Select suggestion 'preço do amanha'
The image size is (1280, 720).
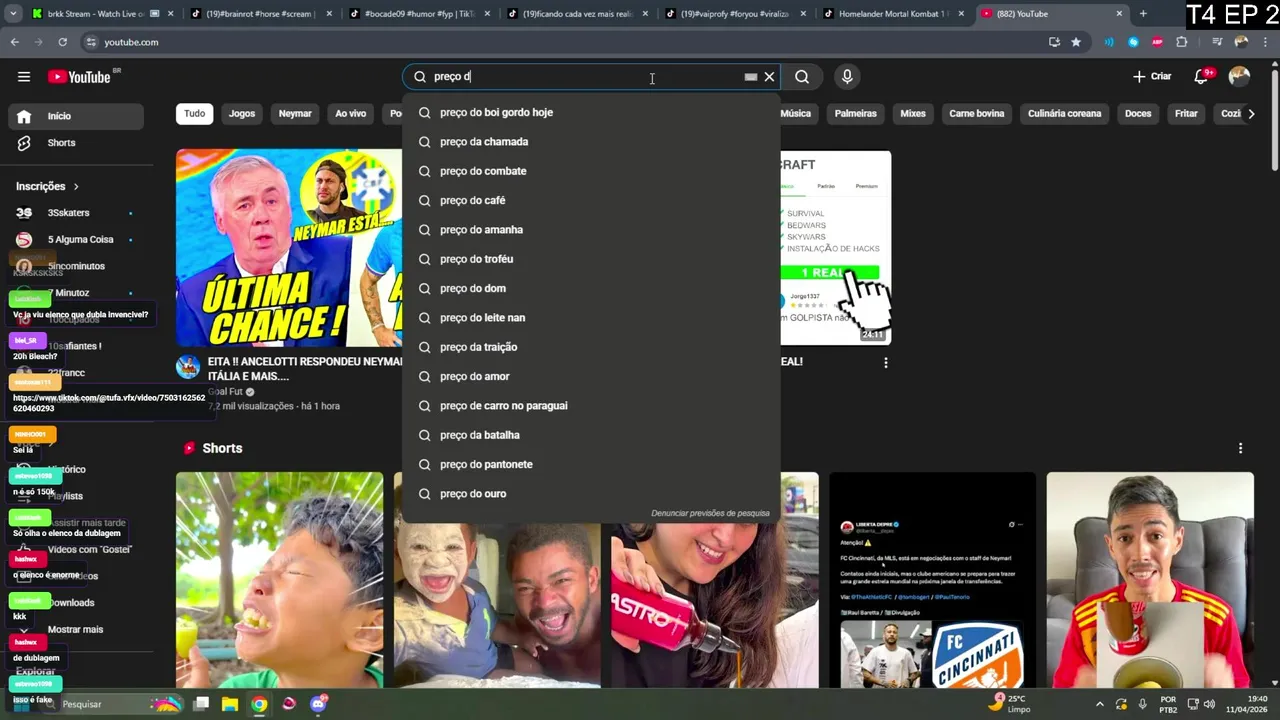tap(591, 230)
